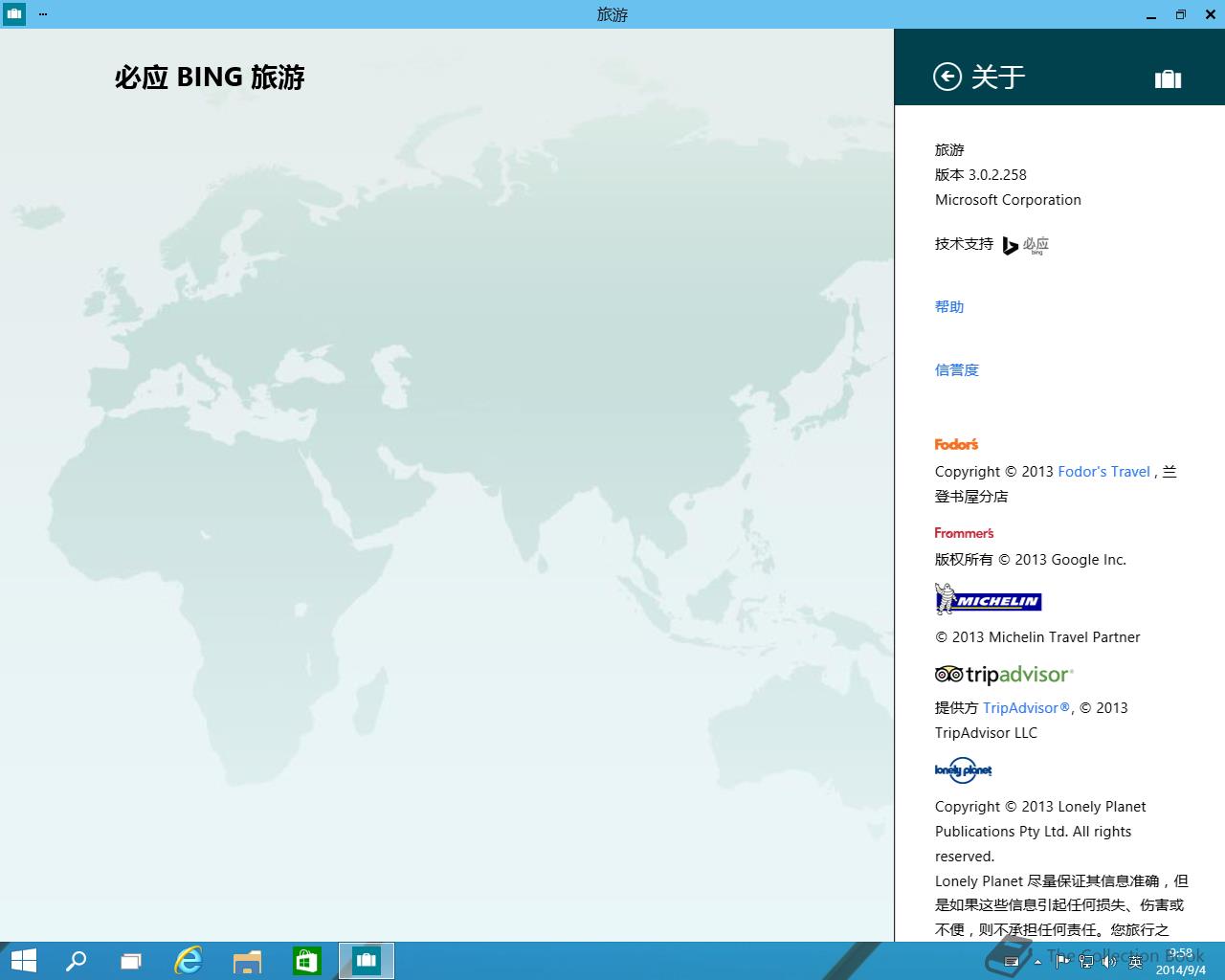Restore down the 旅游 window
The height and width of the screenshot is (980, 1225).
tap(1180, 14)
